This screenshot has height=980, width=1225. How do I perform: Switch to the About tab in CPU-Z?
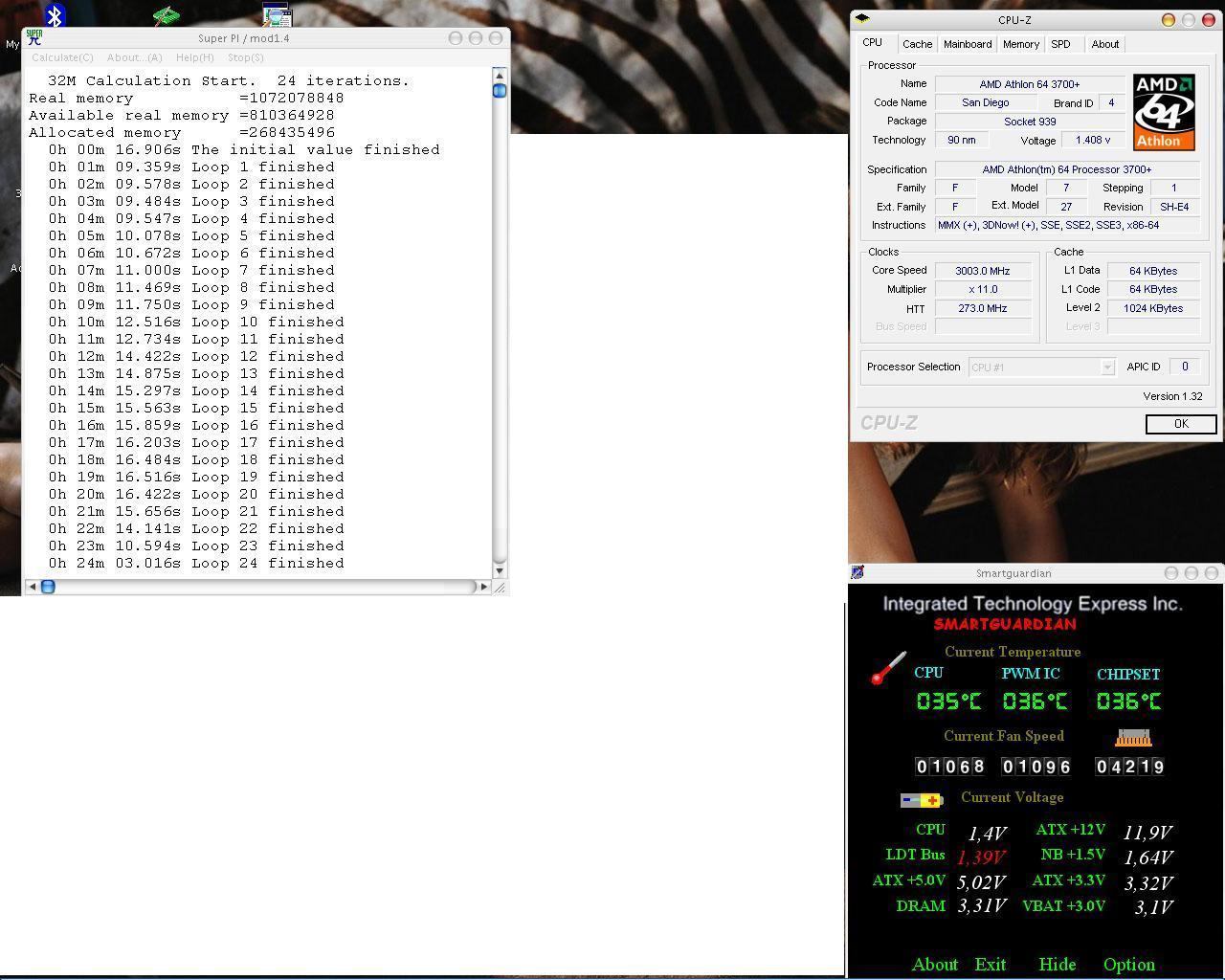(x=1104, y=44)
